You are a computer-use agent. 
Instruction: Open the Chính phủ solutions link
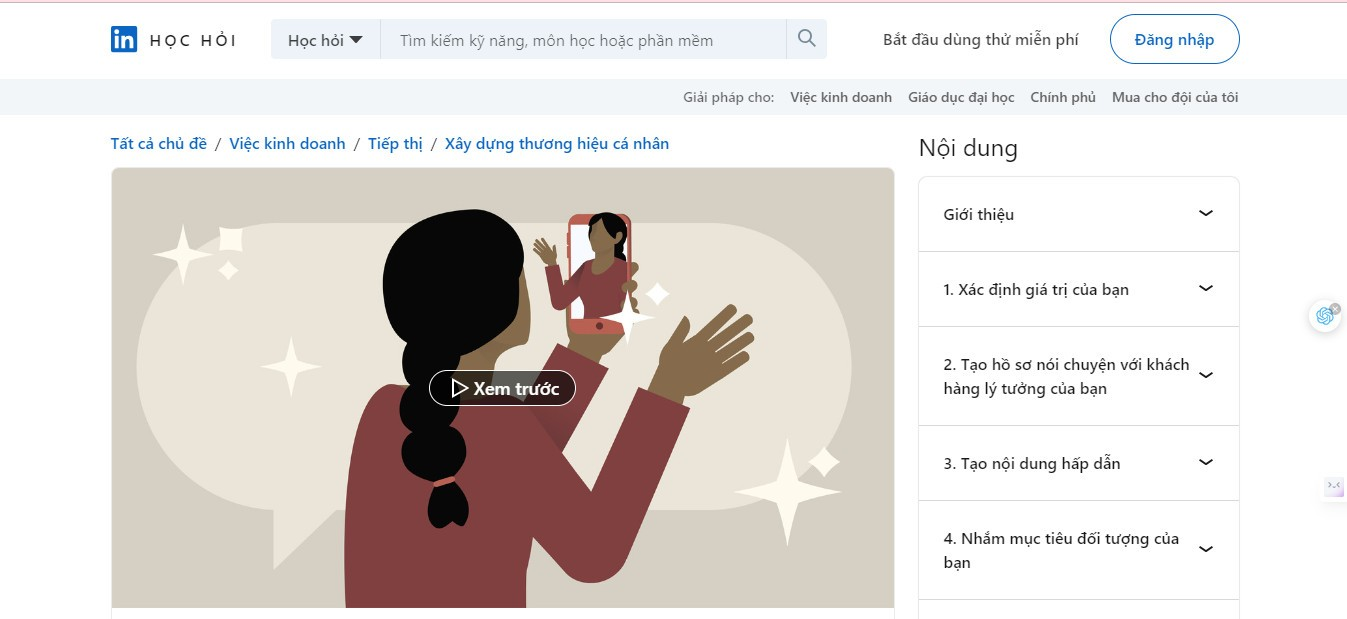[x=1063, y=97]
